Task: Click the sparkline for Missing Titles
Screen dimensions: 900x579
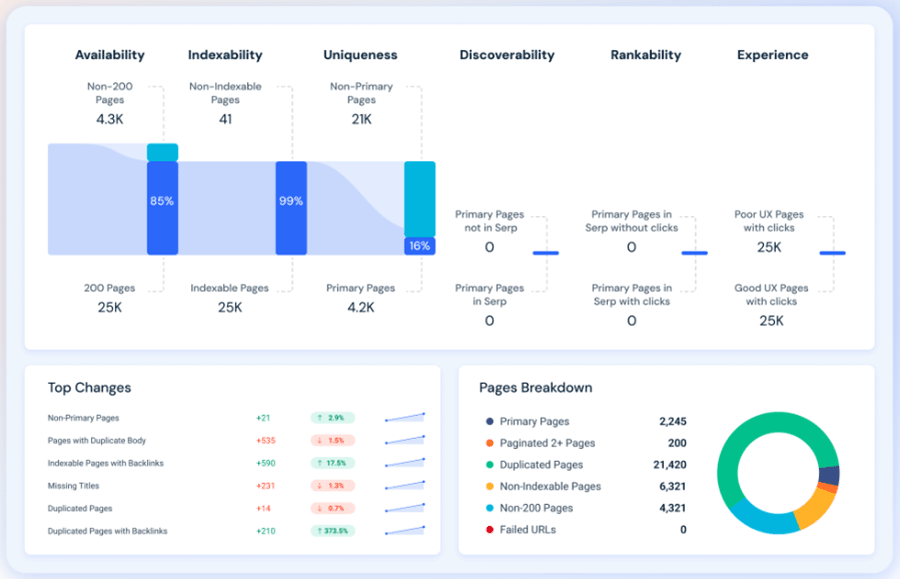Action: [x=405, y=485]
